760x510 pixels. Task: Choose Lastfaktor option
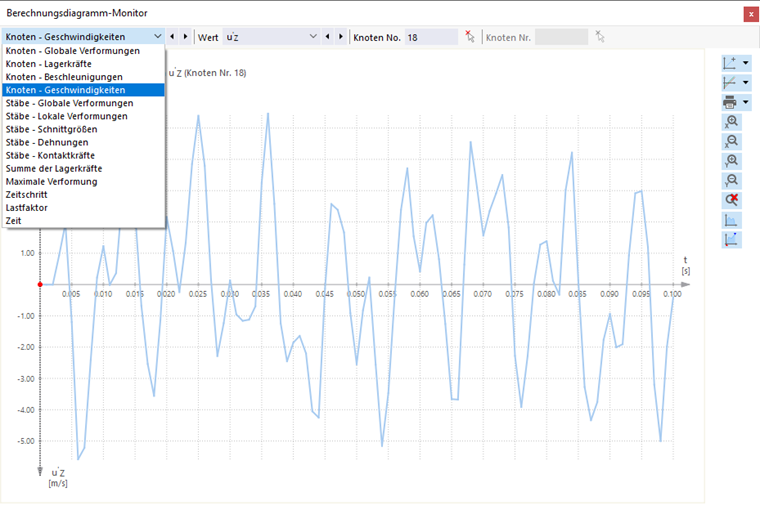tap(83, 208)
